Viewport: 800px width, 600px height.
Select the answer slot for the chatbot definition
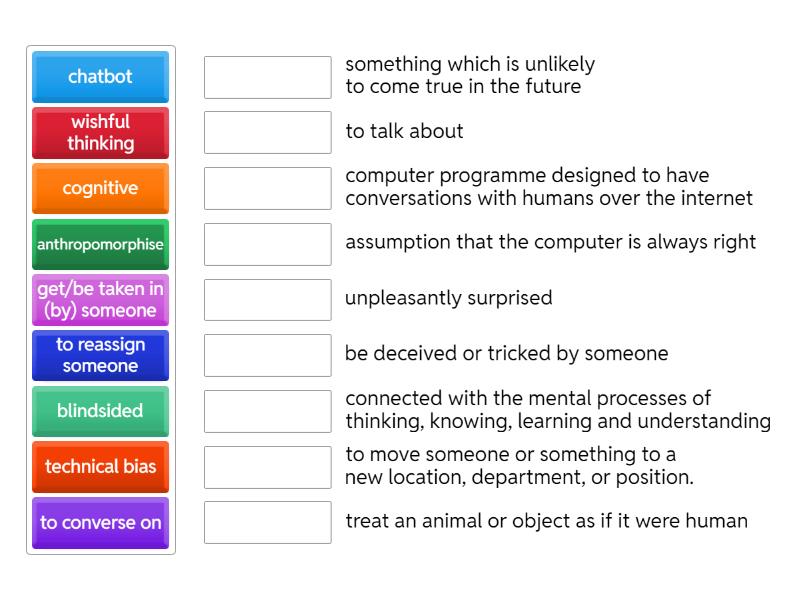[266, 187]
